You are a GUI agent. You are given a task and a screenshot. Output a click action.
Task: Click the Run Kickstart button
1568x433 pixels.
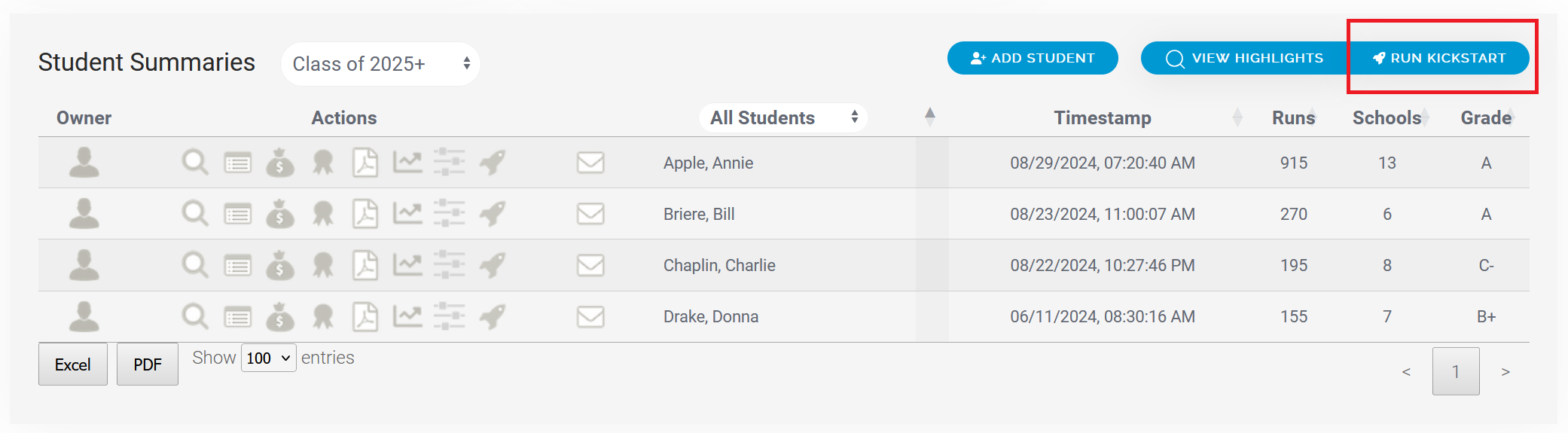[x=1439, y=58]
